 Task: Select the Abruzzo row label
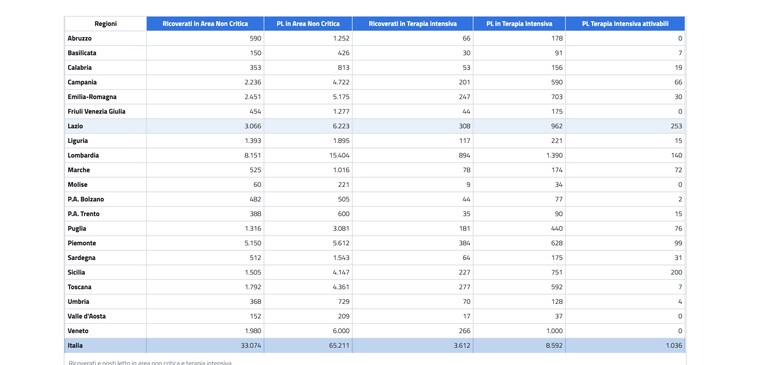point(80,38)
